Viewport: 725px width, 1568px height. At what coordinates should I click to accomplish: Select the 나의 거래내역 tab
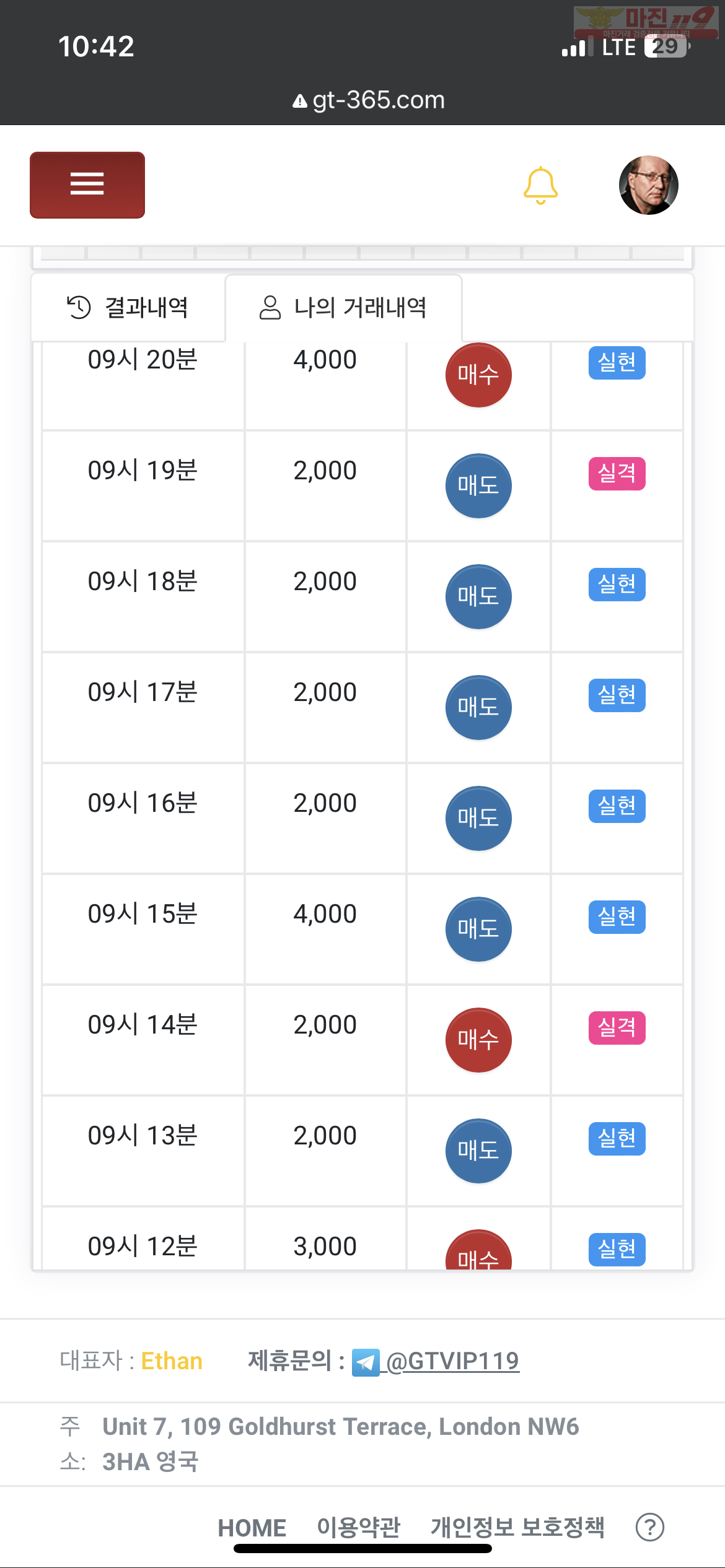point(343,308)
